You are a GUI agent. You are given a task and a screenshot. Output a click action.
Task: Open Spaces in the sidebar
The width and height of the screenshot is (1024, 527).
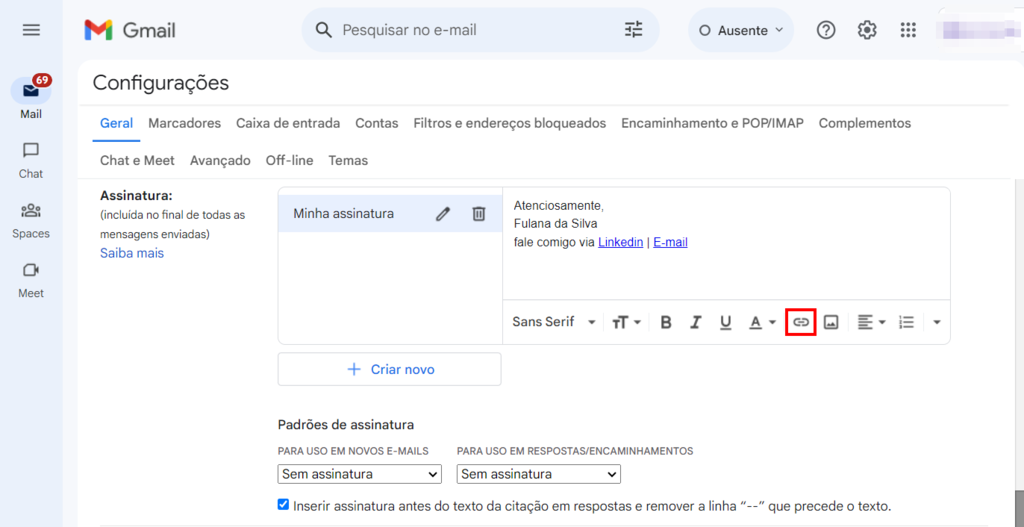[31, 220]
